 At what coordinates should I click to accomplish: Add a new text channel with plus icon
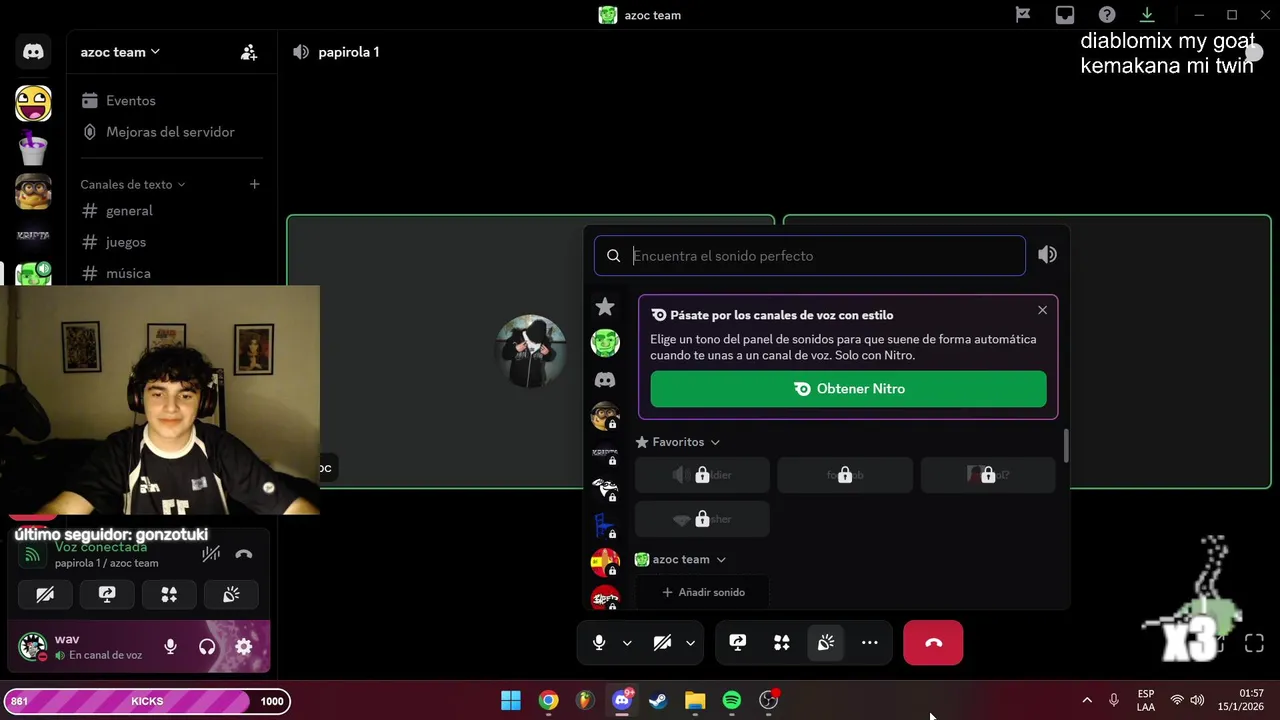click(254, 184)
